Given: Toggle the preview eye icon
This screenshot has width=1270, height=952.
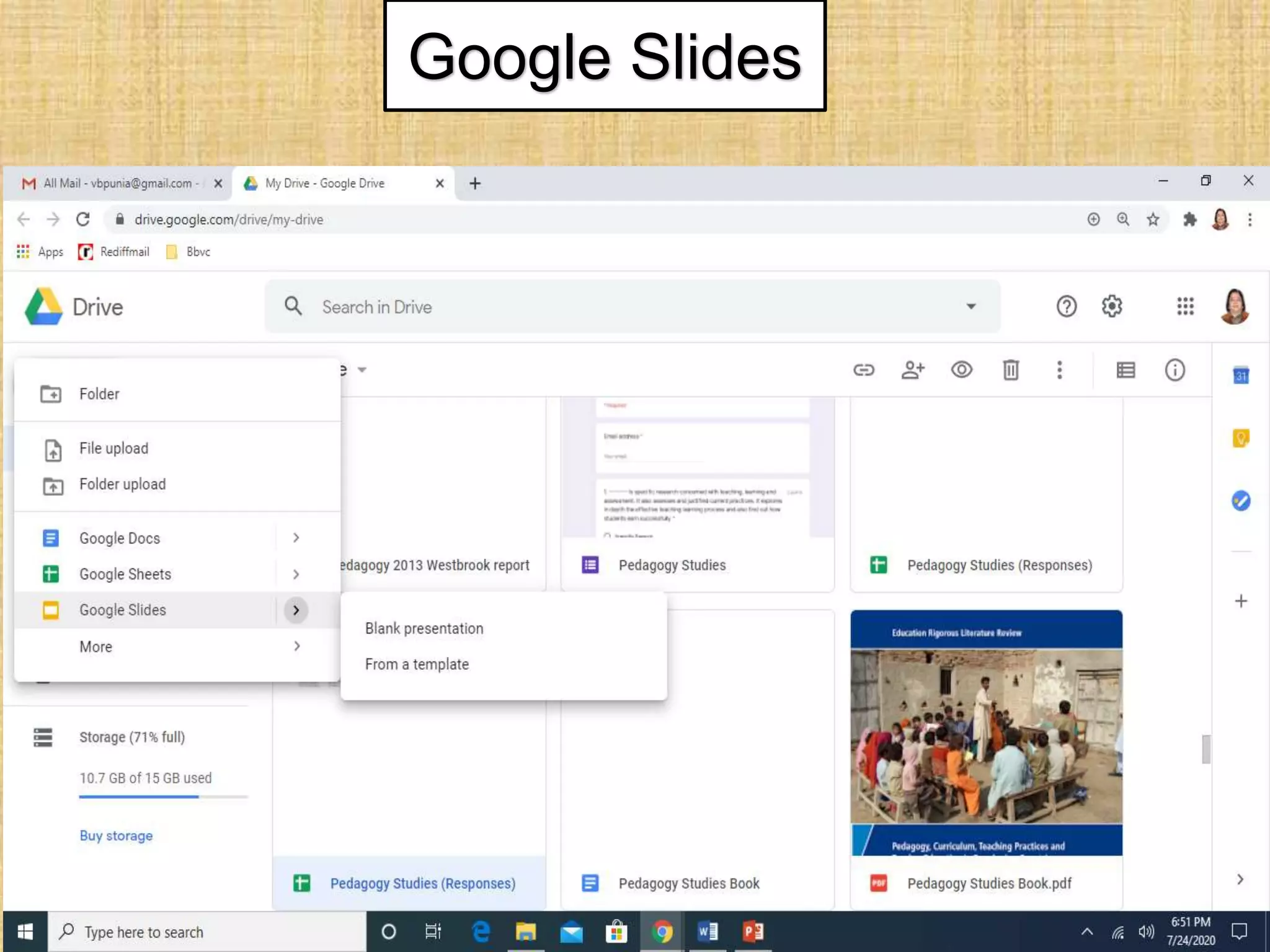Looking at the screenshot, I should pos(961,370).
